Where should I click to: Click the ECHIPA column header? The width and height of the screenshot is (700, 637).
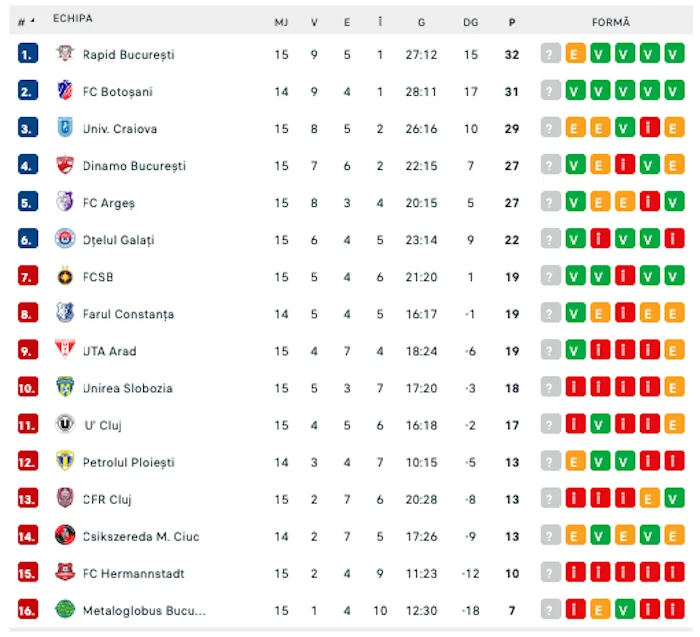tap(74, 19)
